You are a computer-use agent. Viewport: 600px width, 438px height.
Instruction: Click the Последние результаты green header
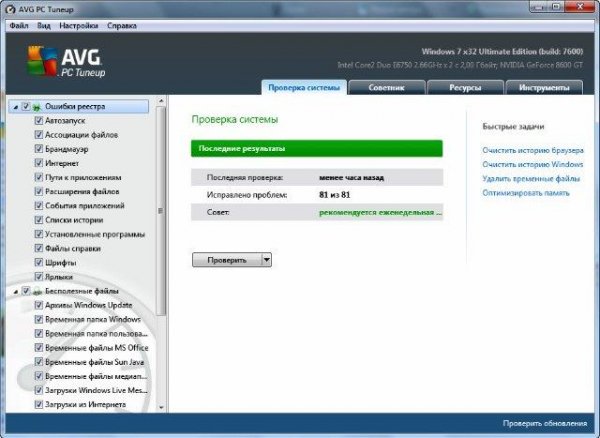317,148
